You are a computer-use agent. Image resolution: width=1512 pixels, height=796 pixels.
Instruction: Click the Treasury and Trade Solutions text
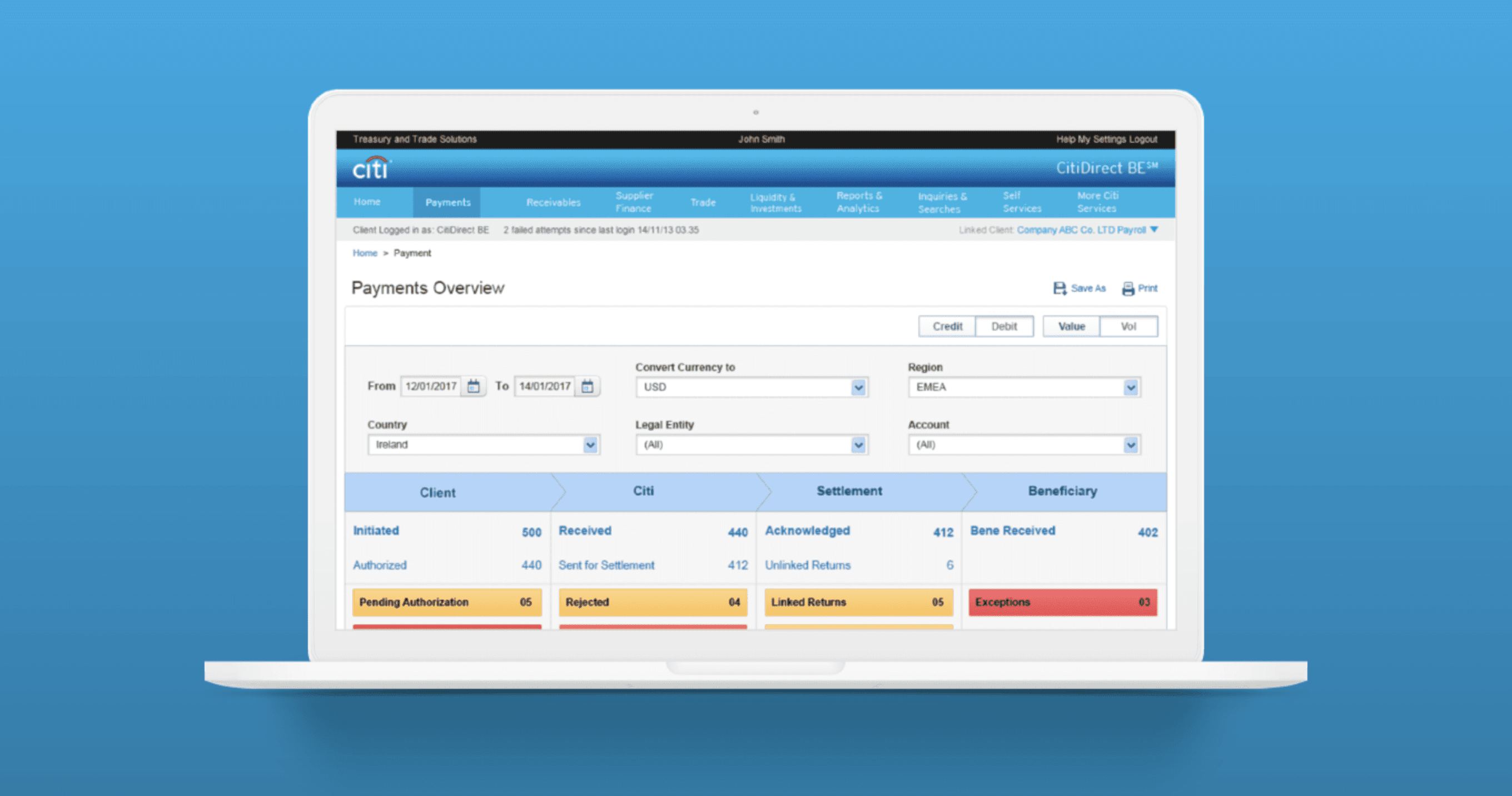tap(414, 139)
